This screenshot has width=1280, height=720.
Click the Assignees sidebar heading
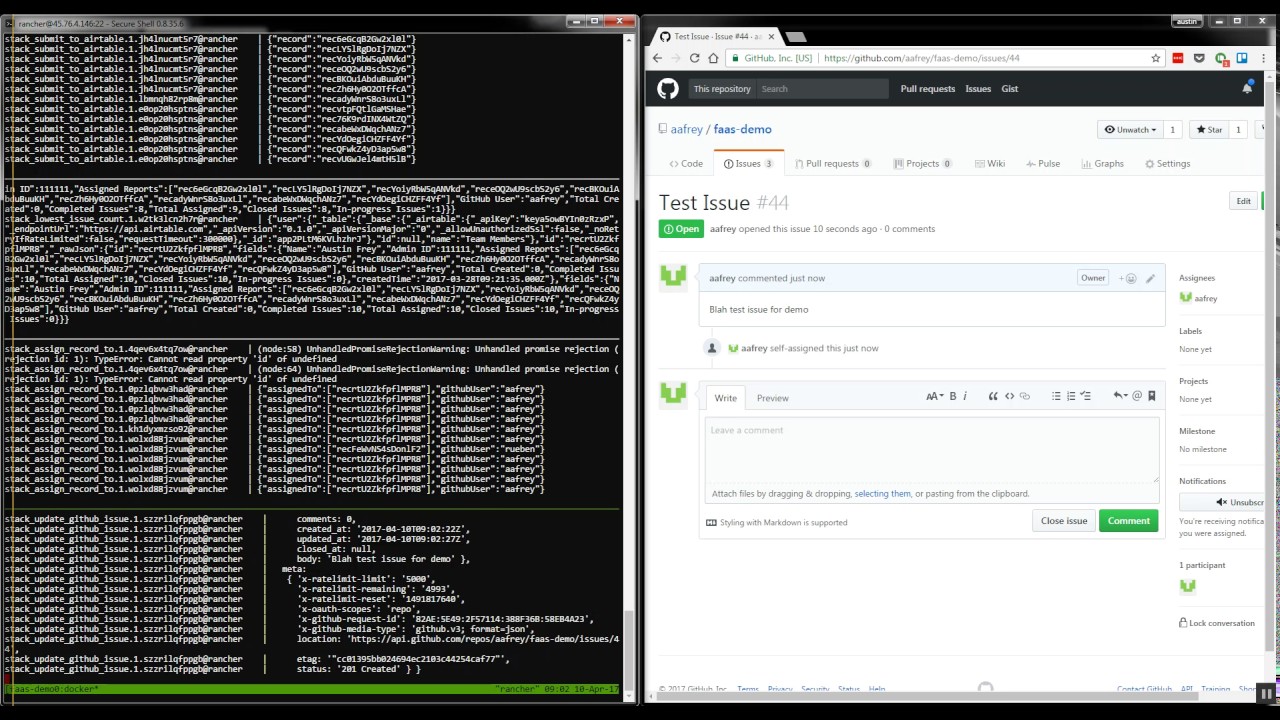1197,278
